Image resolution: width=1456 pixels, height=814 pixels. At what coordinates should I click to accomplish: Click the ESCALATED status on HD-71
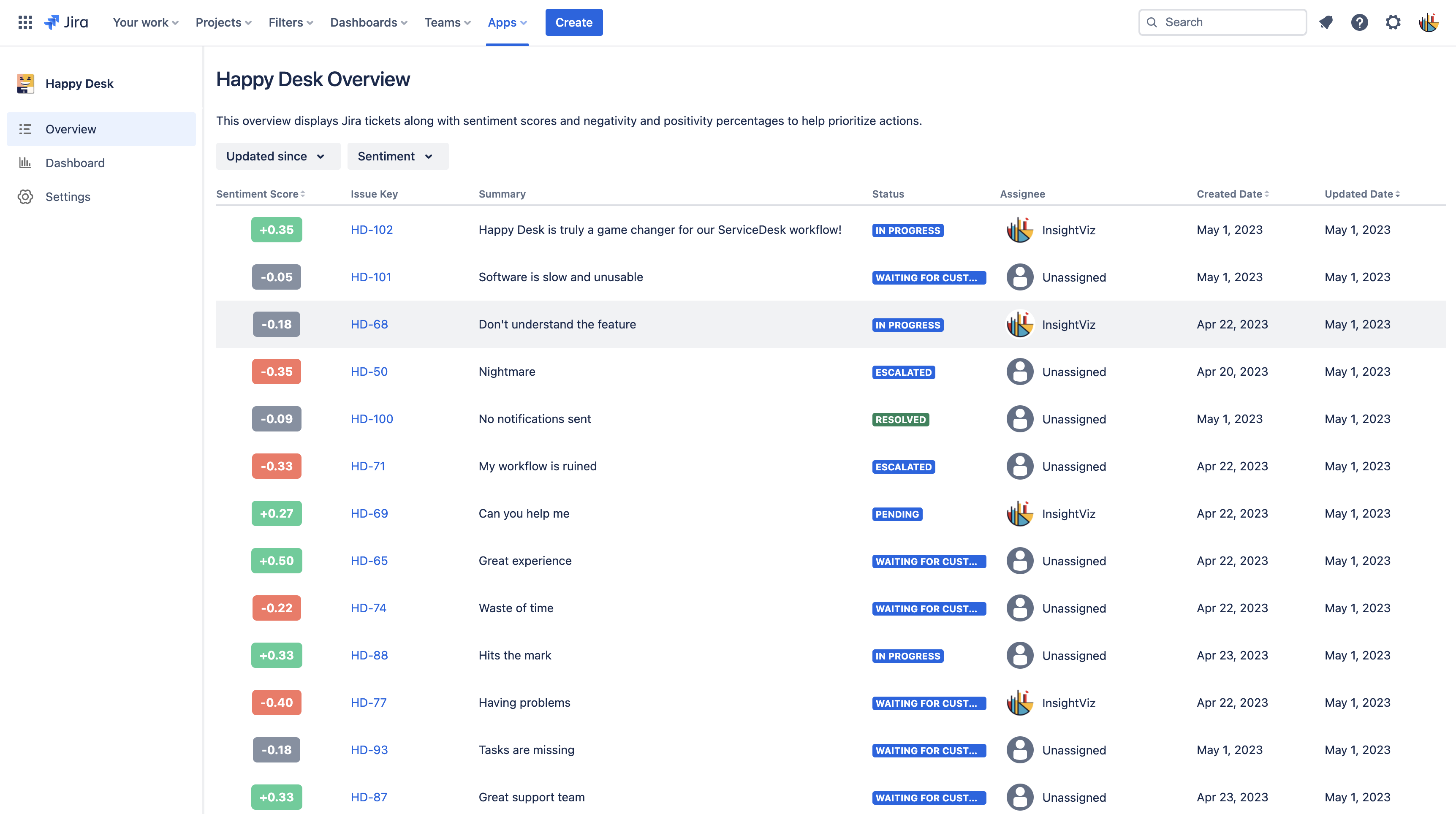coord(903,467)
